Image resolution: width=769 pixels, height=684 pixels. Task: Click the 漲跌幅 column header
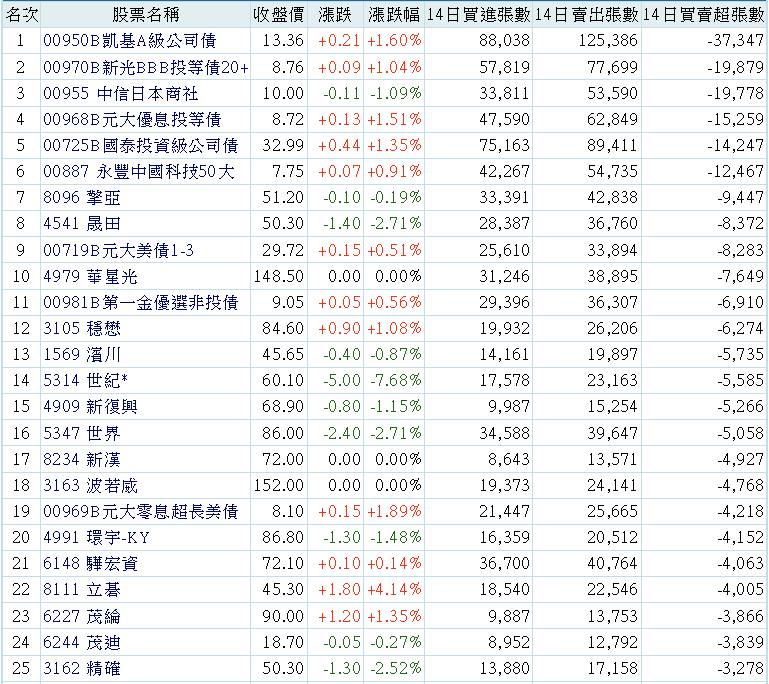[x=393, y=15]
